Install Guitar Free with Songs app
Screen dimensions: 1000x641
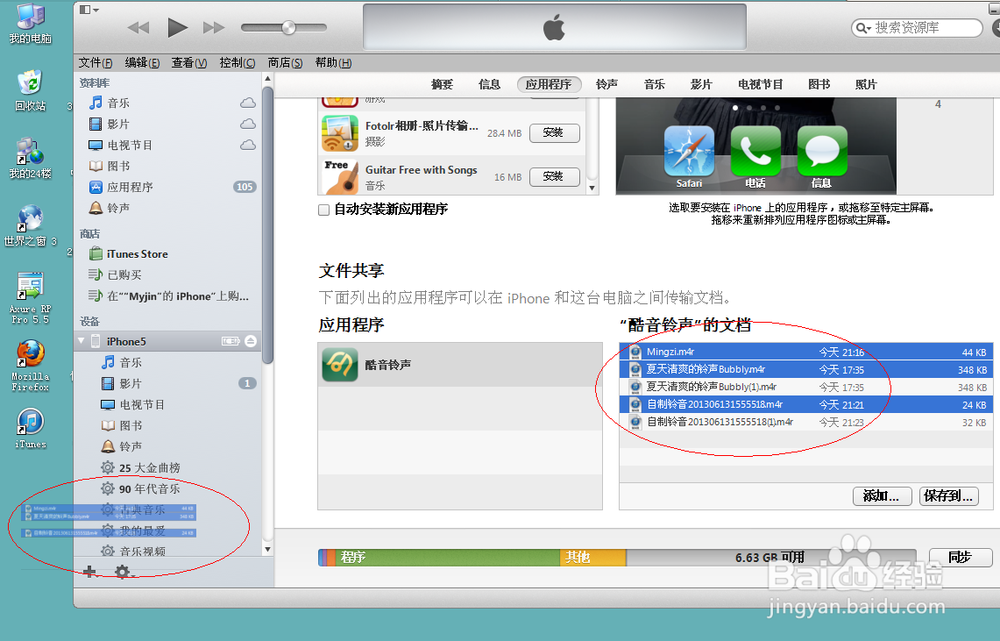pyautogui.click(x=554, y=177)
